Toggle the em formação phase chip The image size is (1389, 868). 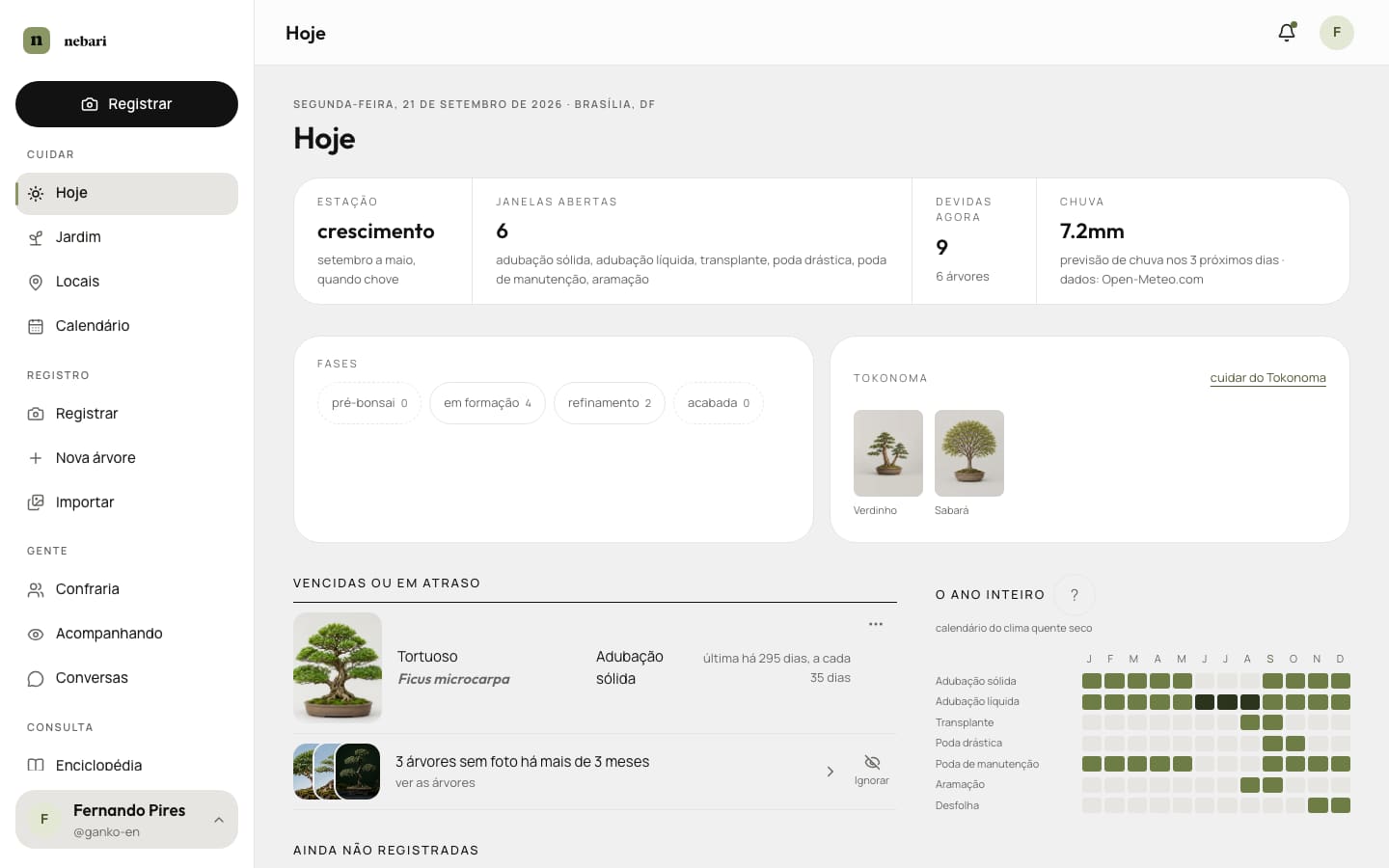coord(487,403)
